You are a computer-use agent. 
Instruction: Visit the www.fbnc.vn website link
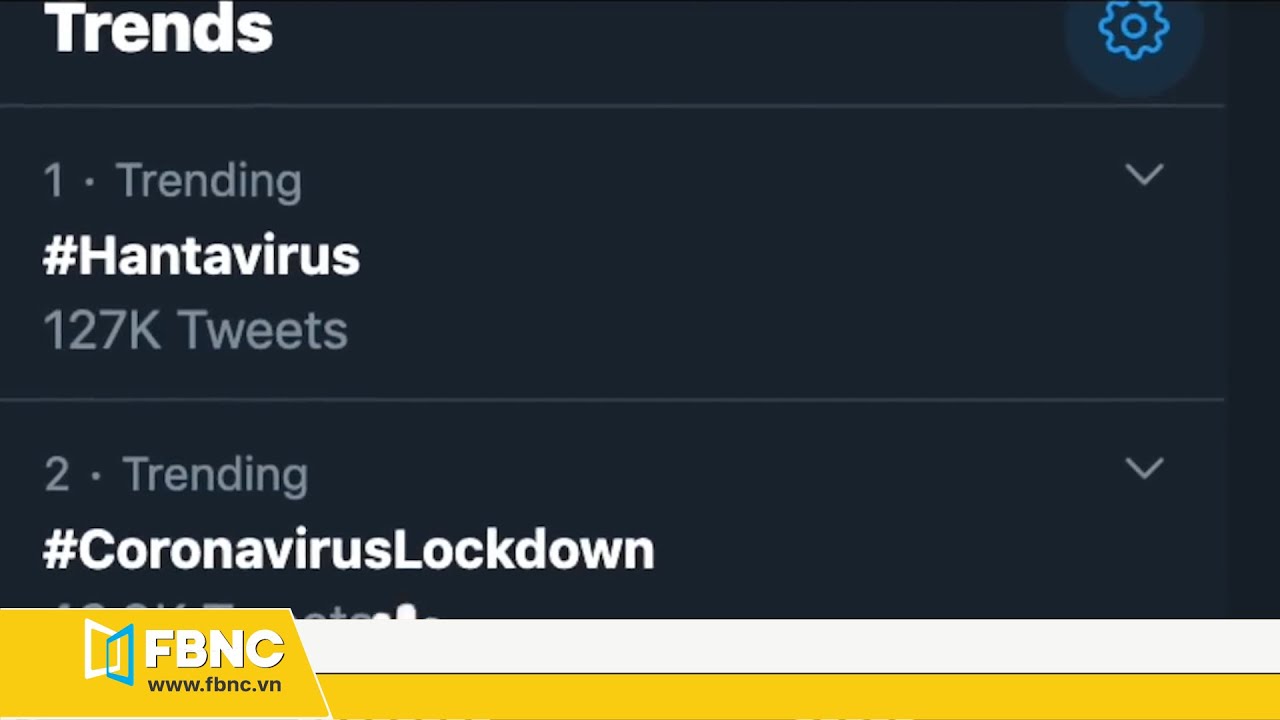214,686
